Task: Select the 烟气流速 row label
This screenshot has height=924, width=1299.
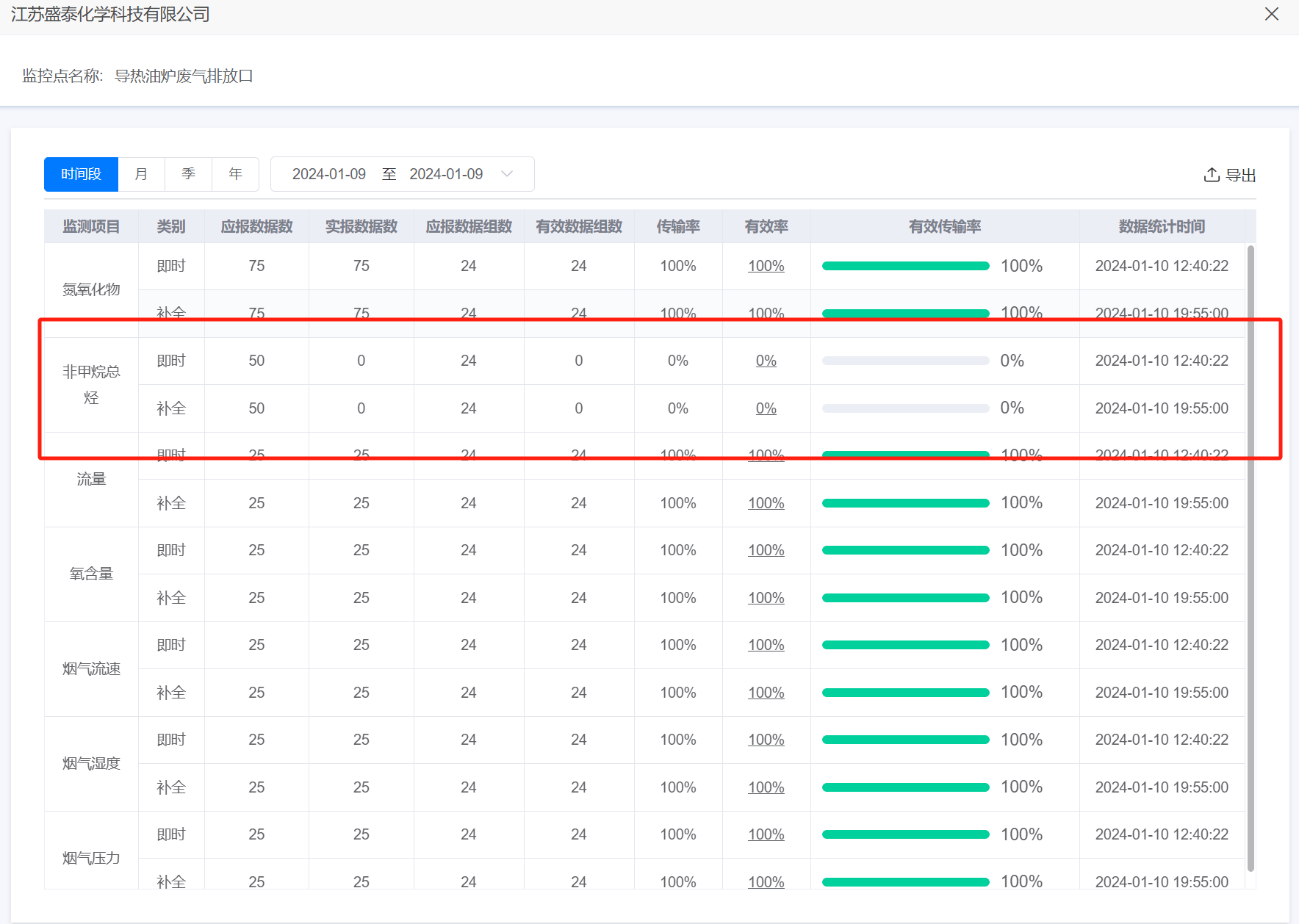Action: point(91,668)
